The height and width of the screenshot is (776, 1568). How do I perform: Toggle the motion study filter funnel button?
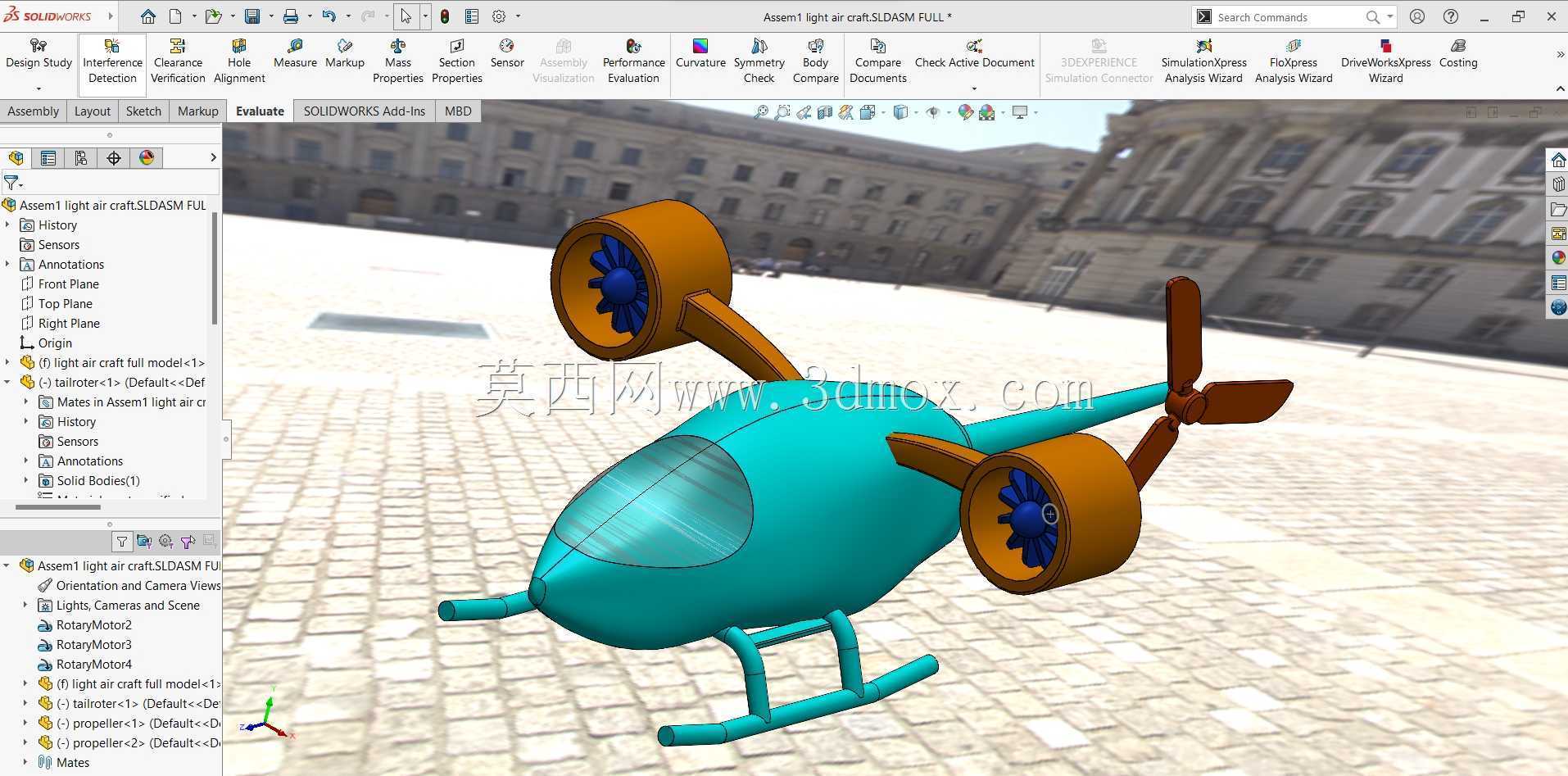(x=121, y=541)
